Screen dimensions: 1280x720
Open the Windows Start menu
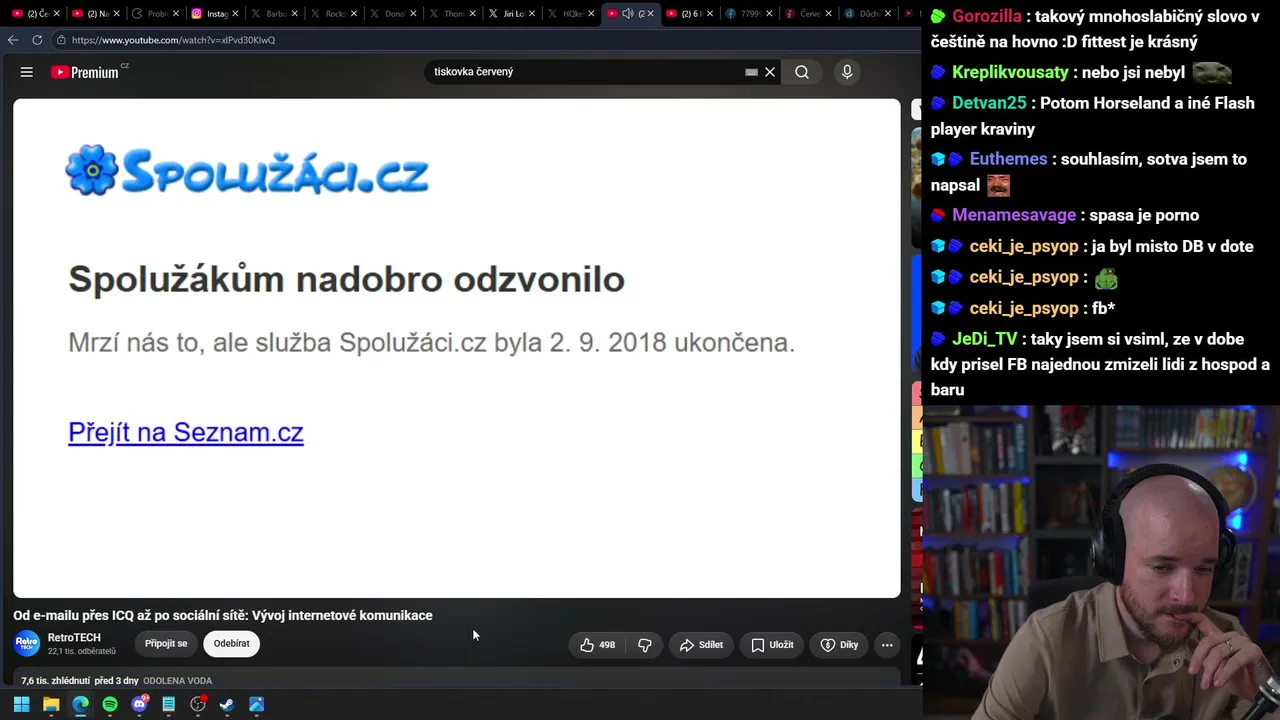[21, 704]
